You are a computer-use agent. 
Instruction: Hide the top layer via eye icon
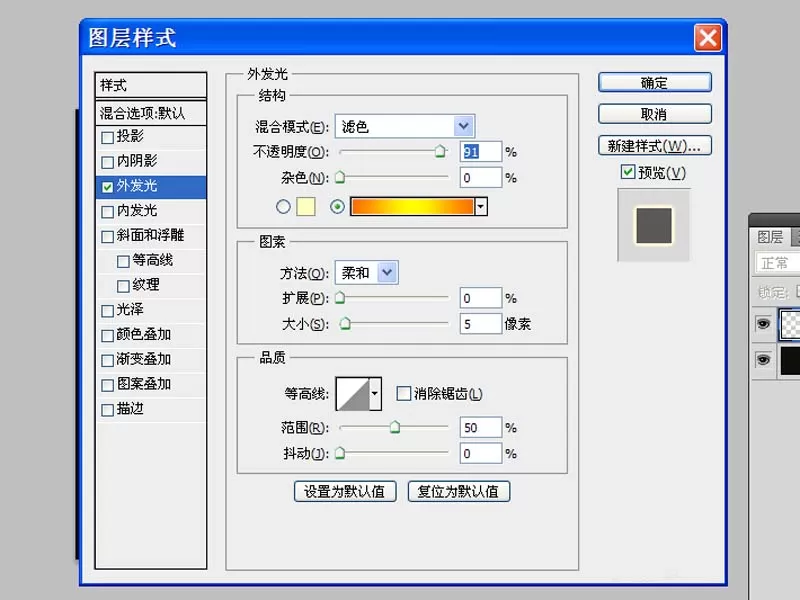763,324
